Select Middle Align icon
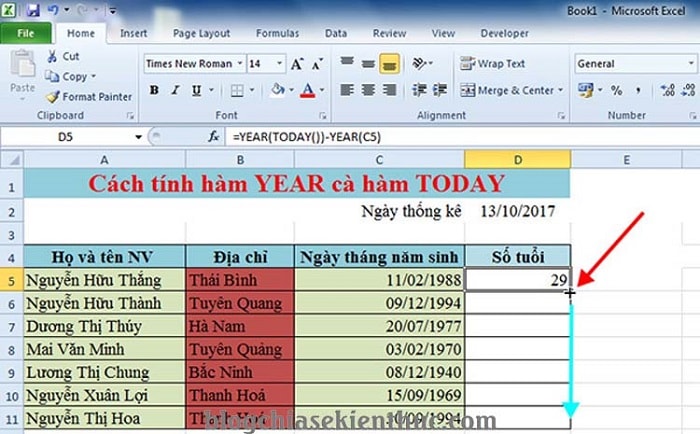 tap(368, 64)
